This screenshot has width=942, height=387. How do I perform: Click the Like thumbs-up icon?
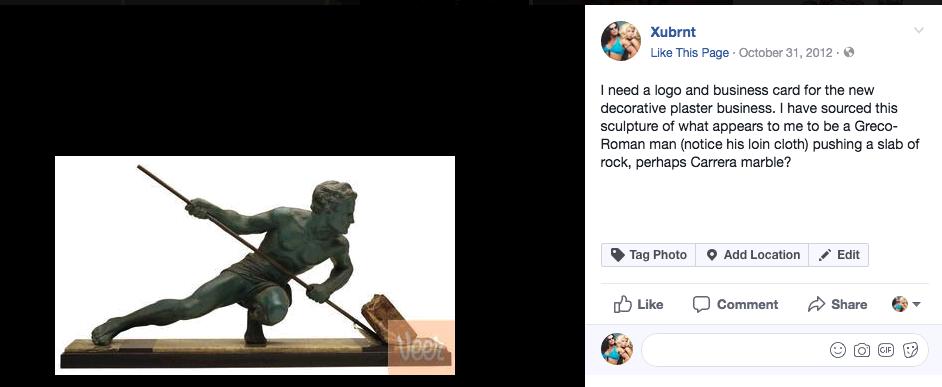pos(622,304)
